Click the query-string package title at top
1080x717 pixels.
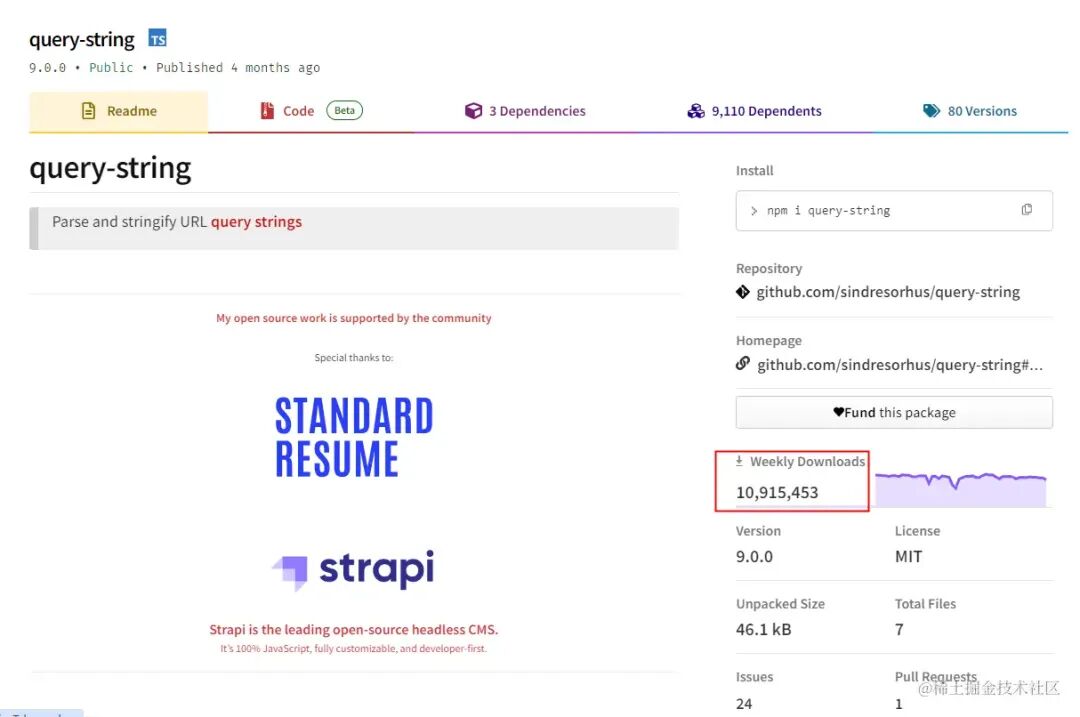[x=82, y=39]
